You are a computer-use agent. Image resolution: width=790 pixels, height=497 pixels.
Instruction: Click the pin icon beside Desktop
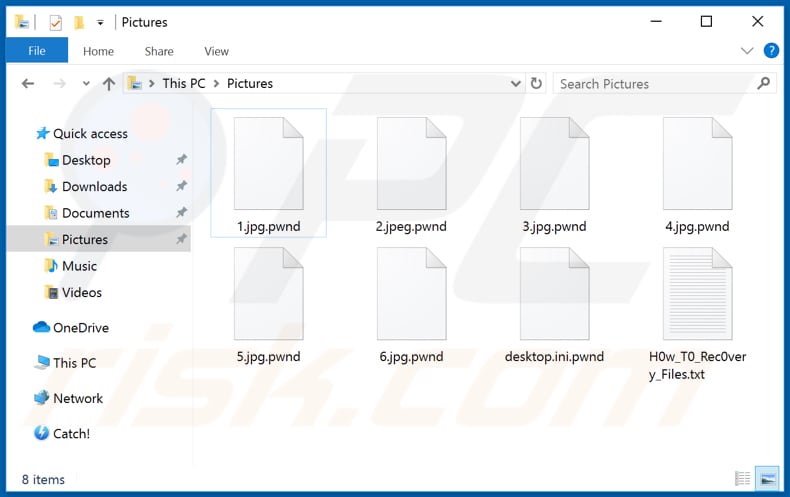181,160
